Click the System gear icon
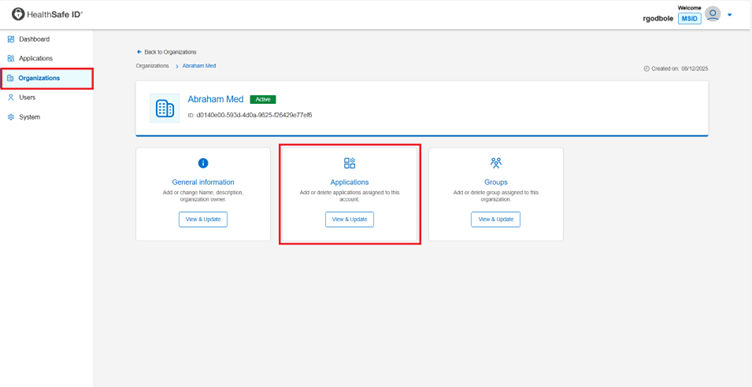Screen dimensions: 752x387 [11, 117]
